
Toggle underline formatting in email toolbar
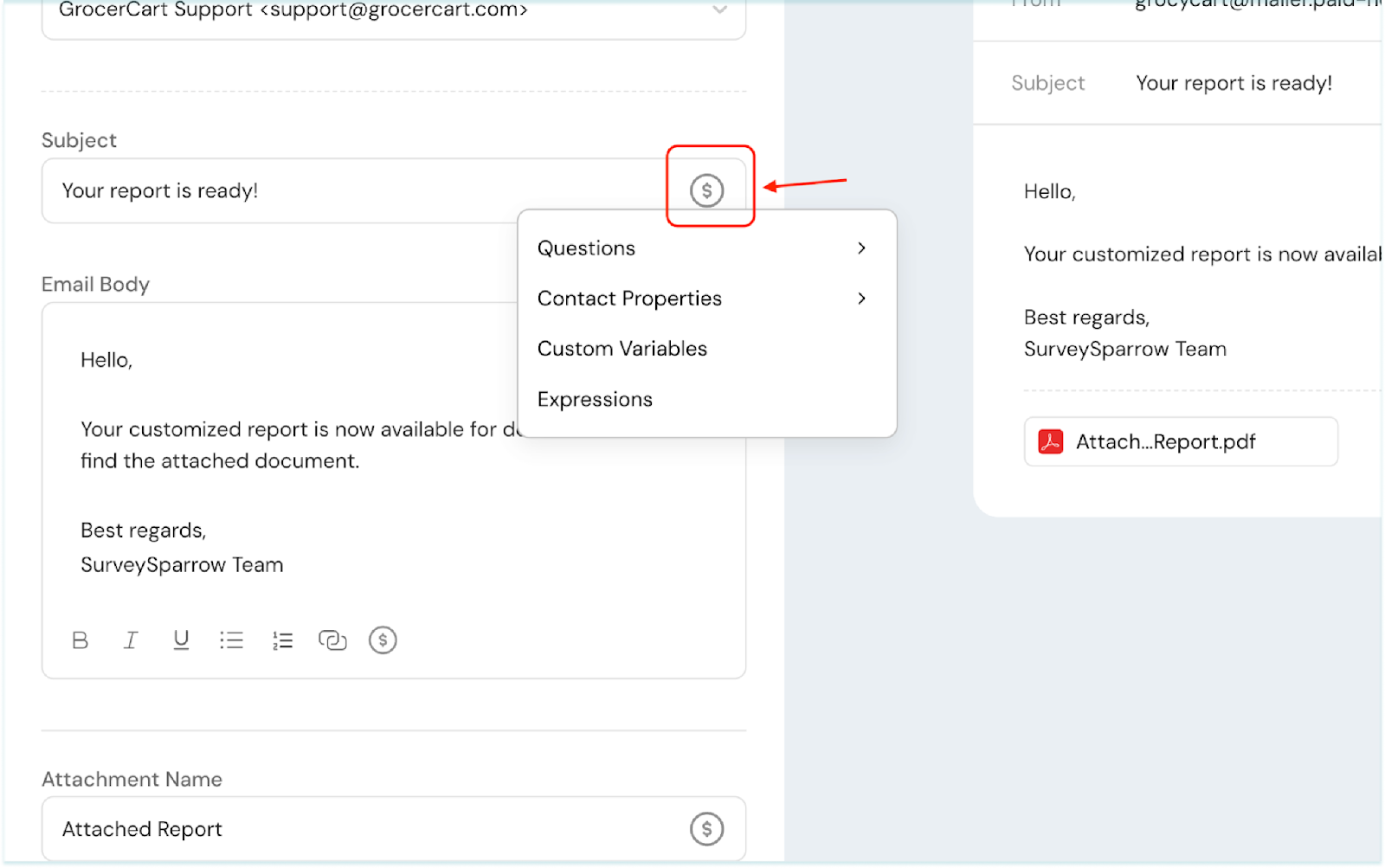(x=181, y=640)
